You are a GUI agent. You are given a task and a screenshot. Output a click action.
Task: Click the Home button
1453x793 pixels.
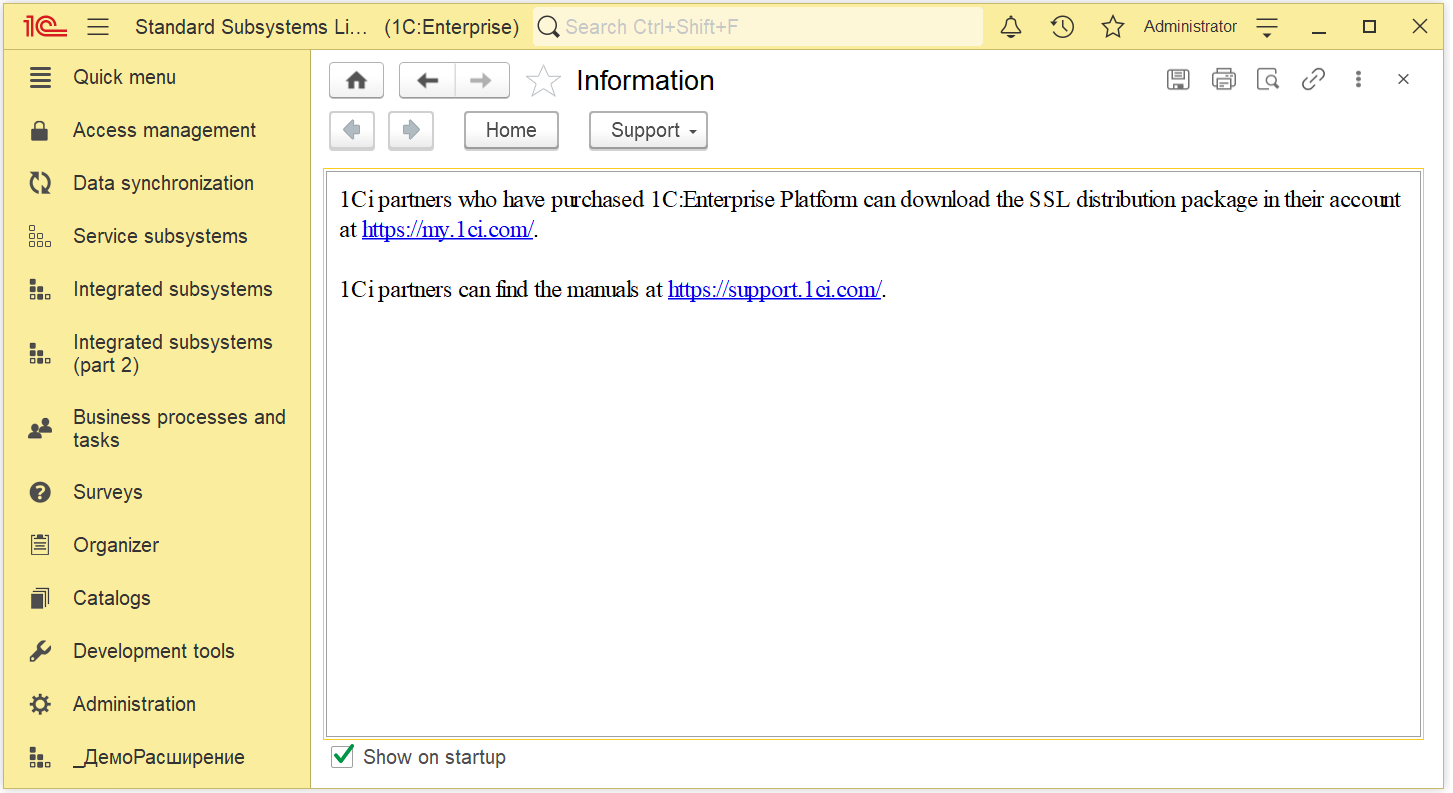[x=511, y=130]
